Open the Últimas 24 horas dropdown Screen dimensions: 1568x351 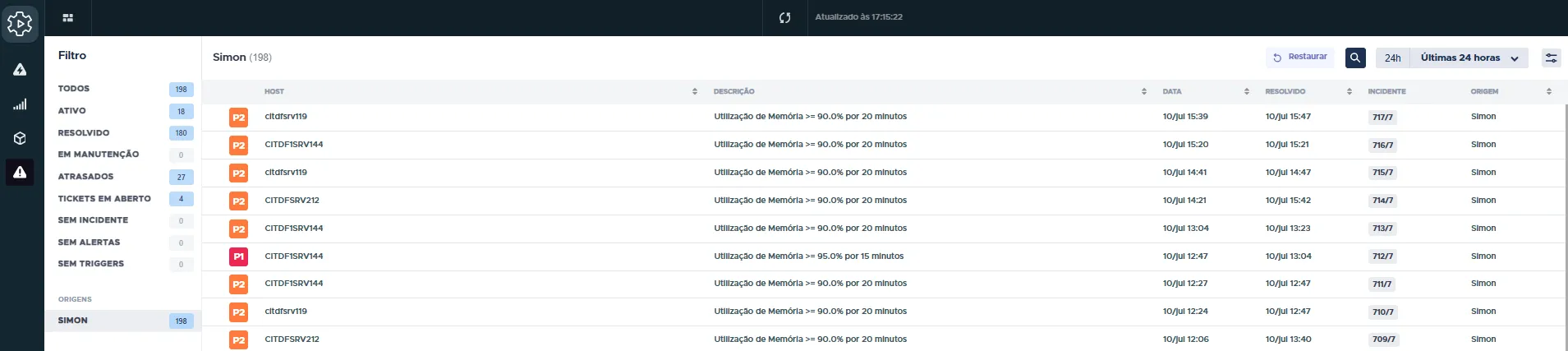[x=1469, y=58]
